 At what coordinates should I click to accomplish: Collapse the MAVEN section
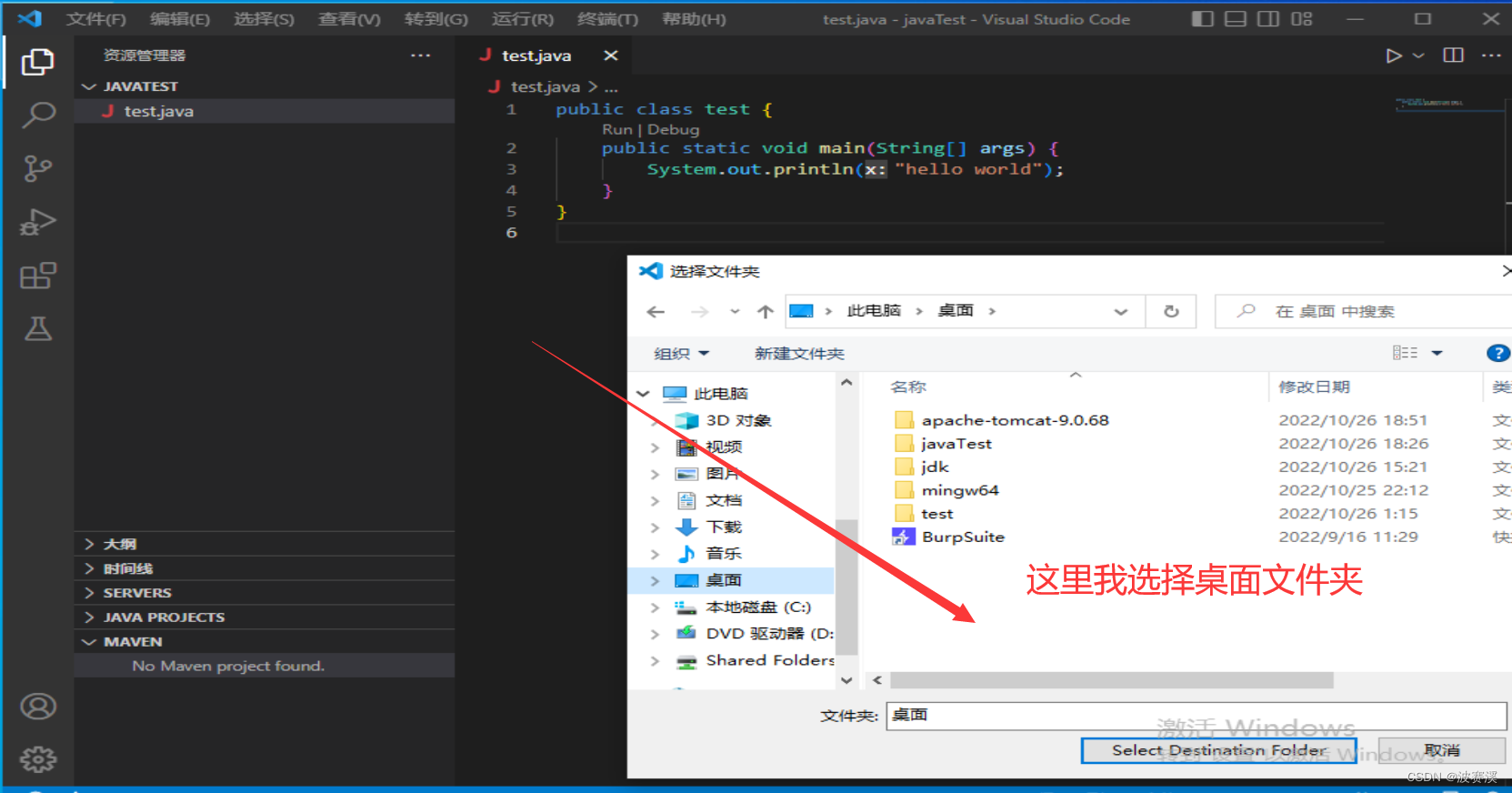click(x=264, y=642)
